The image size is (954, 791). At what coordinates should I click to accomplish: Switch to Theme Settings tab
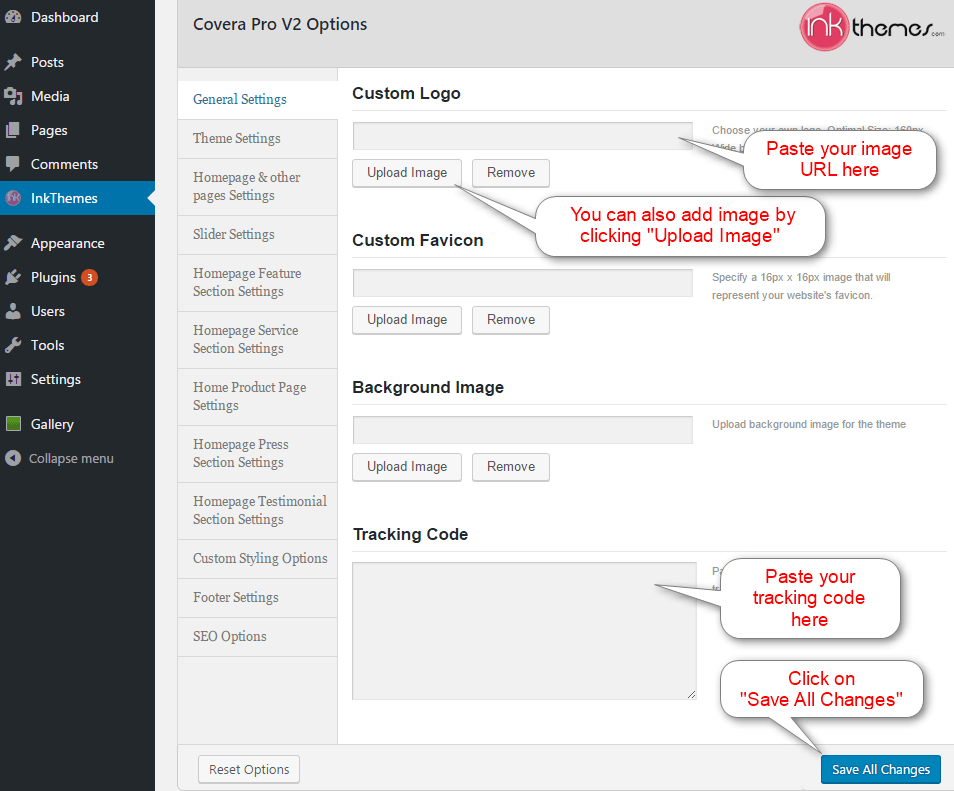(257, 139)
